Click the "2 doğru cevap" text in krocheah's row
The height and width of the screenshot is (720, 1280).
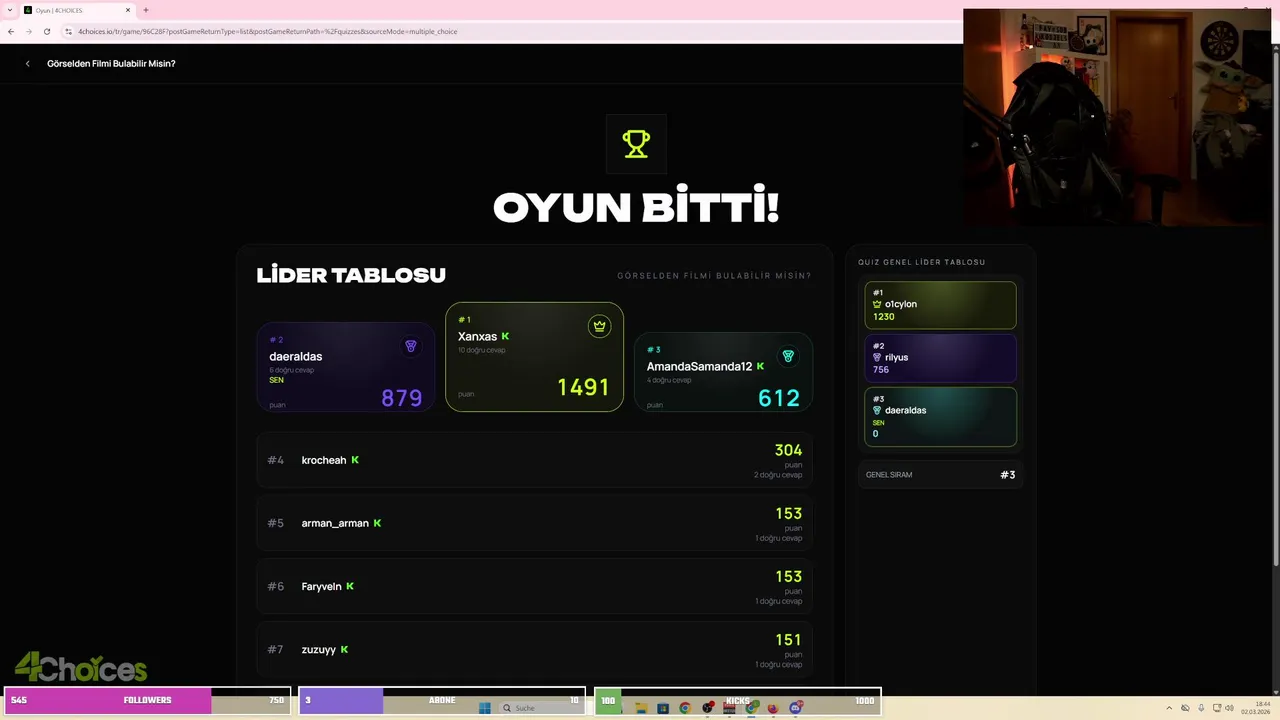pos(778,475)
